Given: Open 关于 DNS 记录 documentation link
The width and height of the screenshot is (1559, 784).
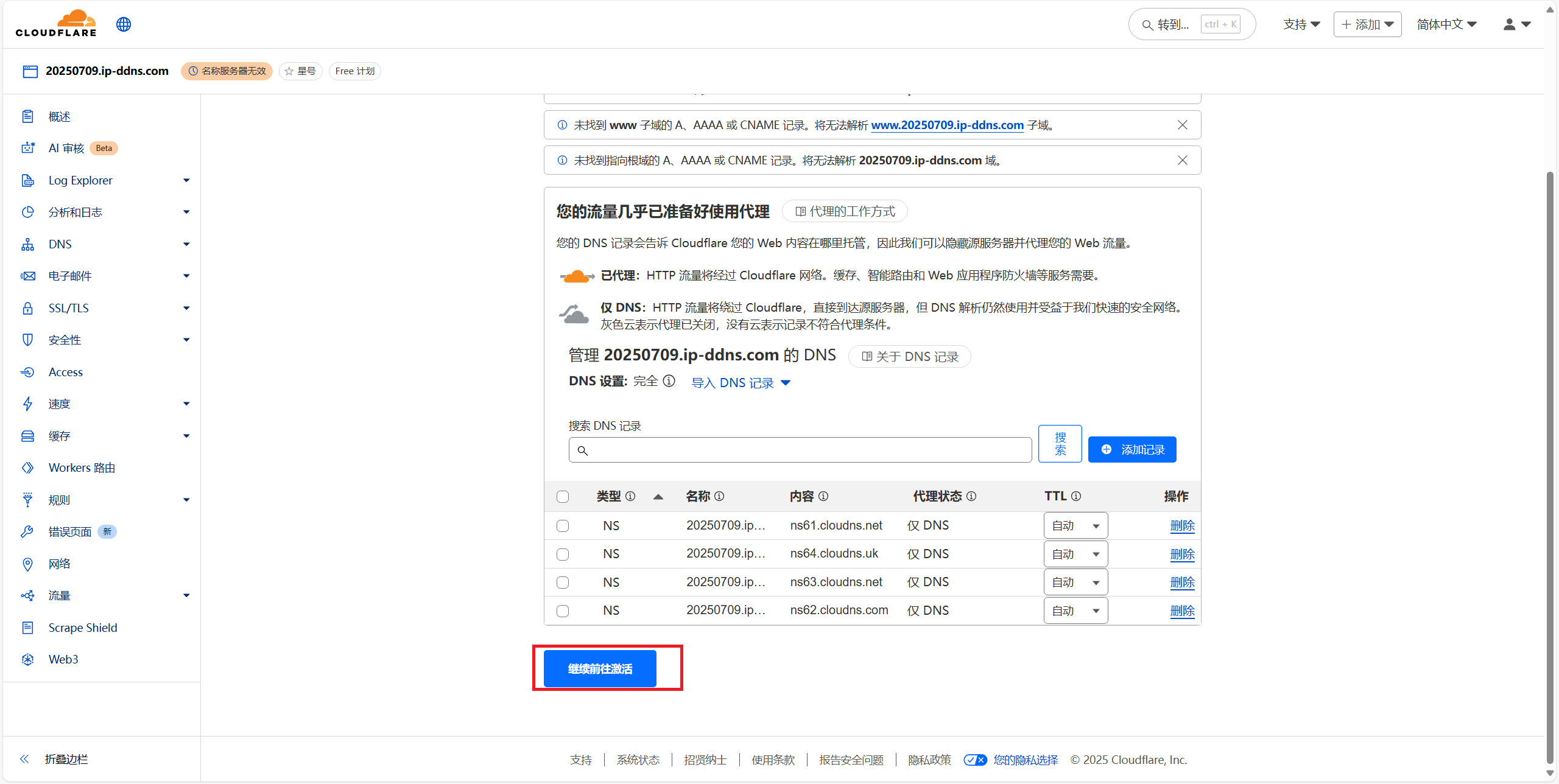Looking at the screenshot, I should click(910, 357).
